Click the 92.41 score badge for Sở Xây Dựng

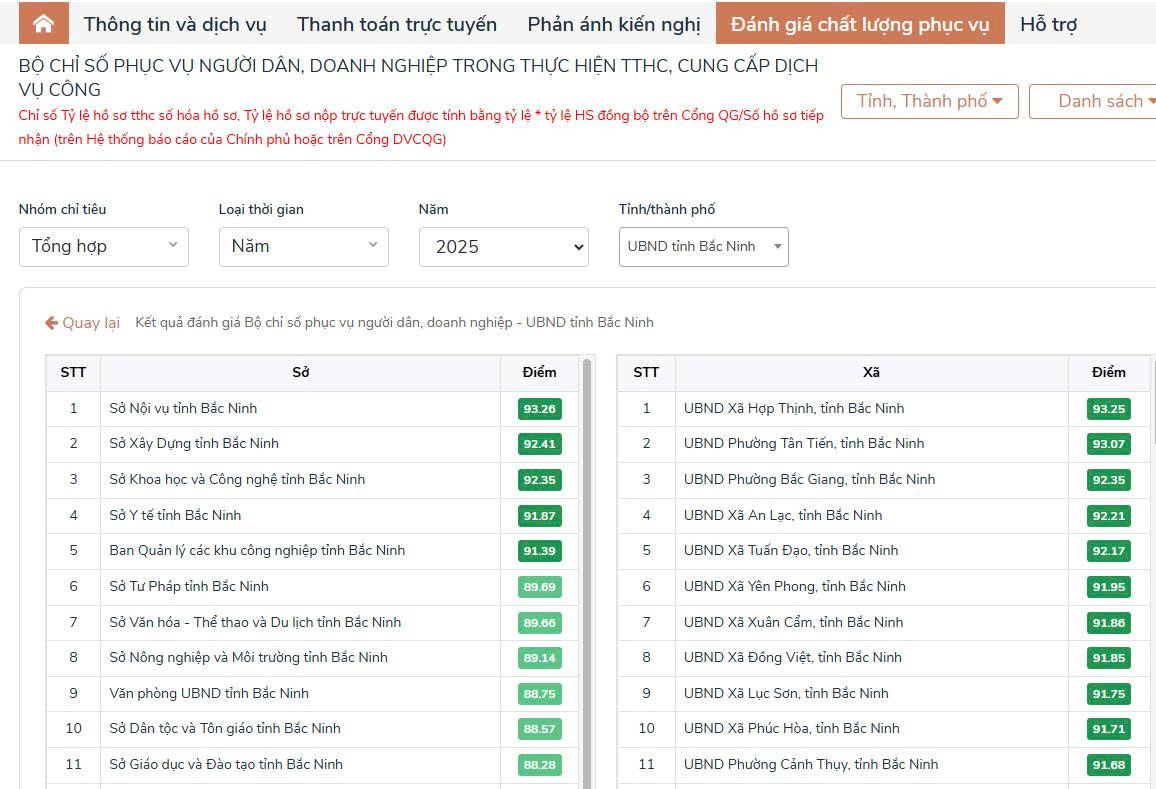[x=539, y=444]
